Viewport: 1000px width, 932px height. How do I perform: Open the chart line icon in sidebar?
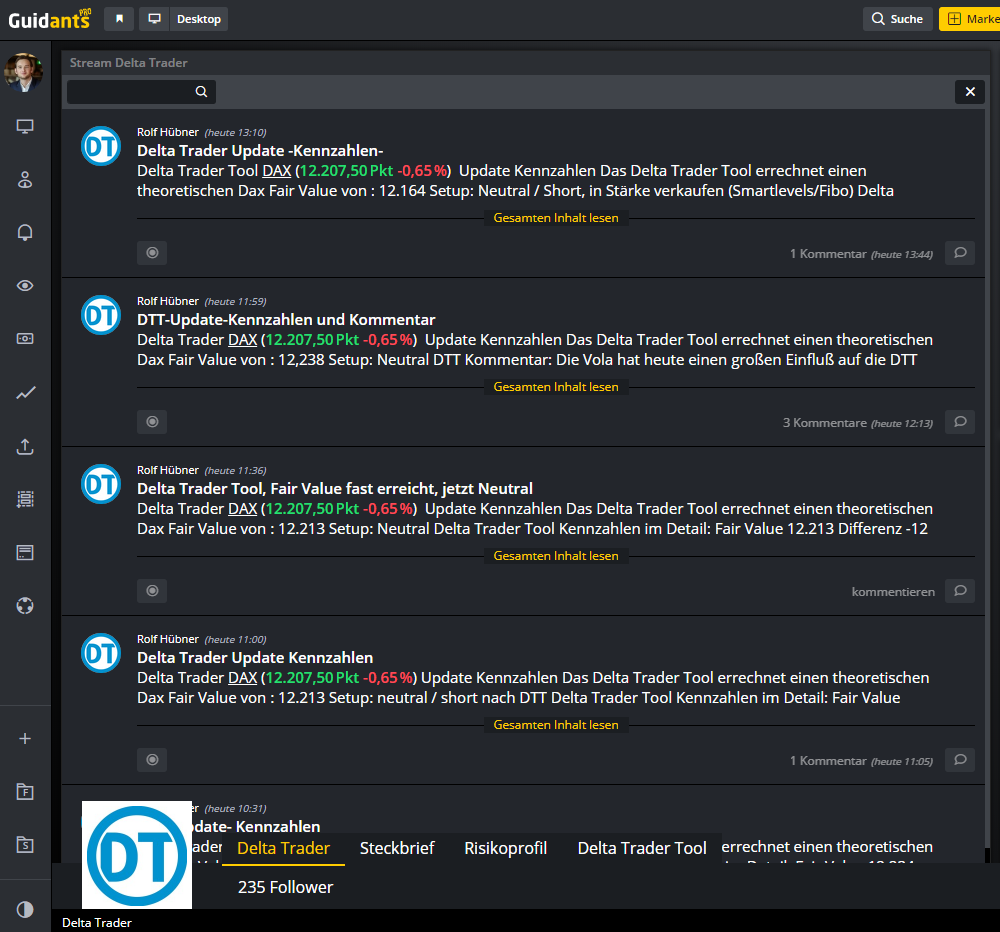click(x=25, y=392)
